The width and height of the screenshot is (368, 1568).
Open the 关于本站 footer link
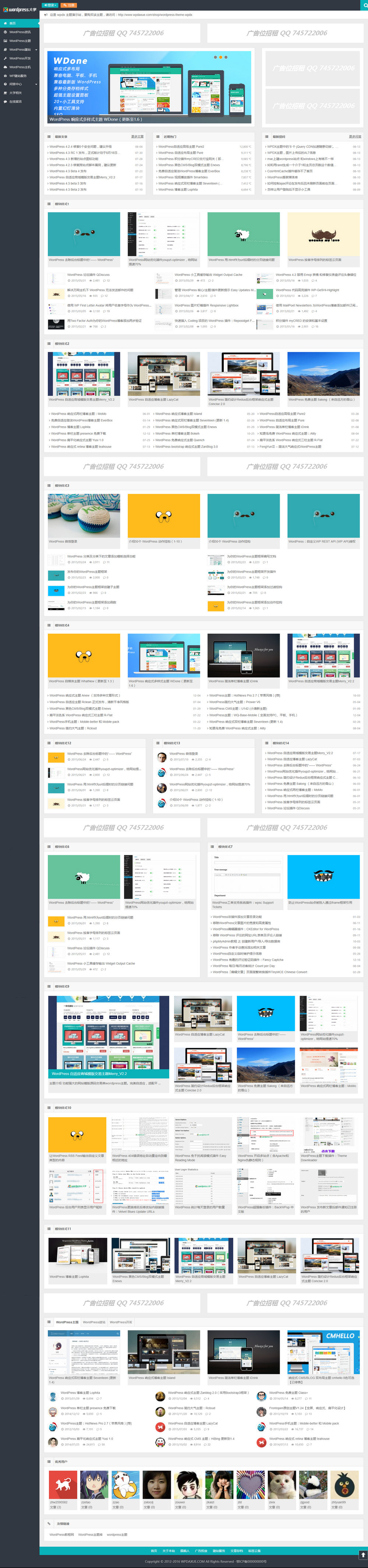click(x=169, y=1550)
